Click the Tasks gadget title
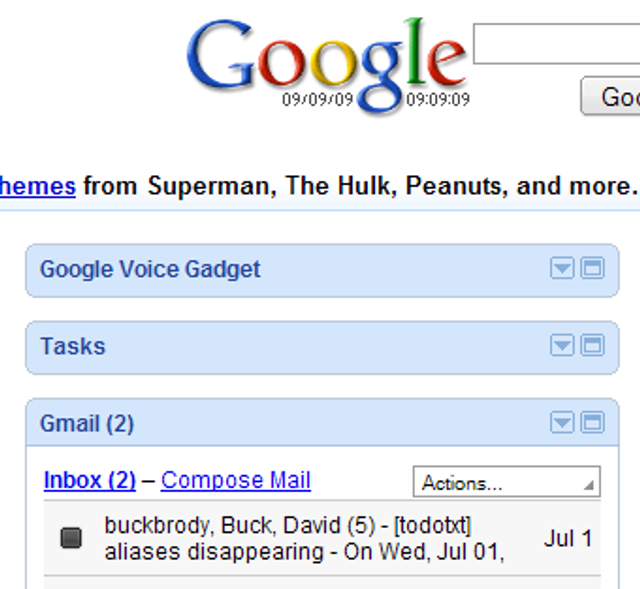Viewport: 640px width, 589px height. click(x=72, y=346)
